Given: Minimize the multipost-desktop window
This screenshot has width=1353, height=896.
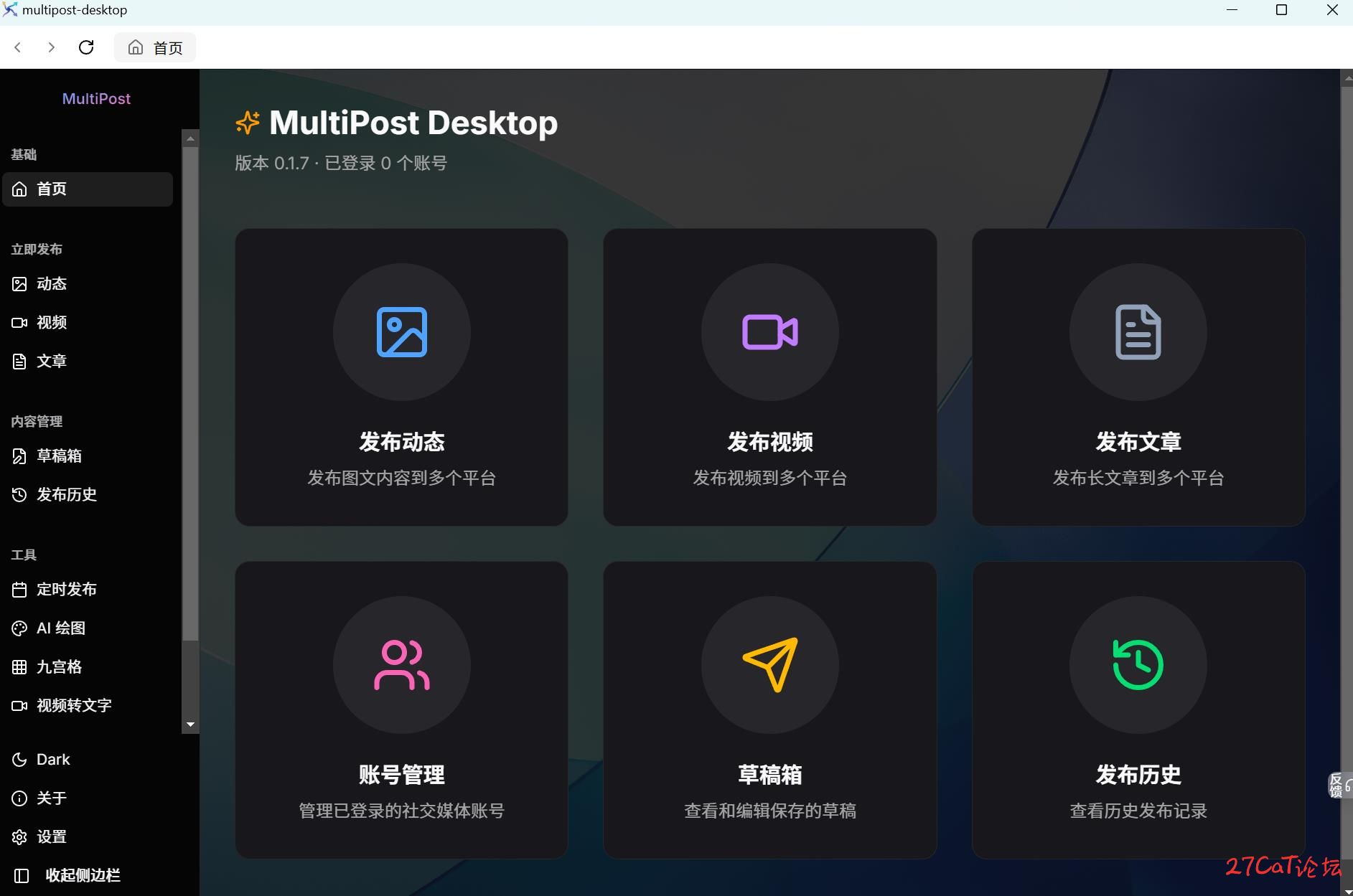Looking at the screenshot, I should (1232, 10).
